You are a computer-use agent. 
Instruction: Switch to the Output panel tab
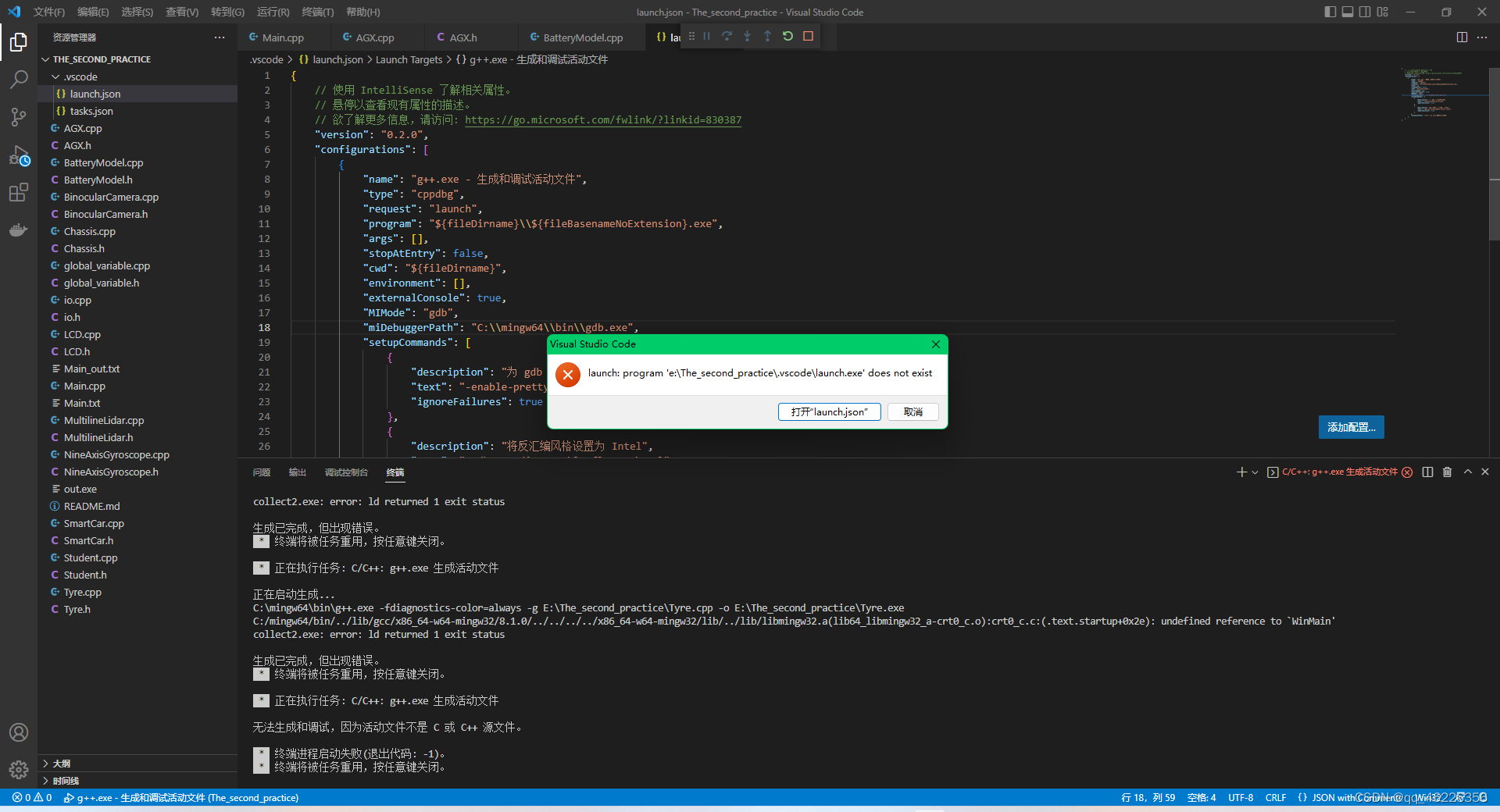coord(298,472)
